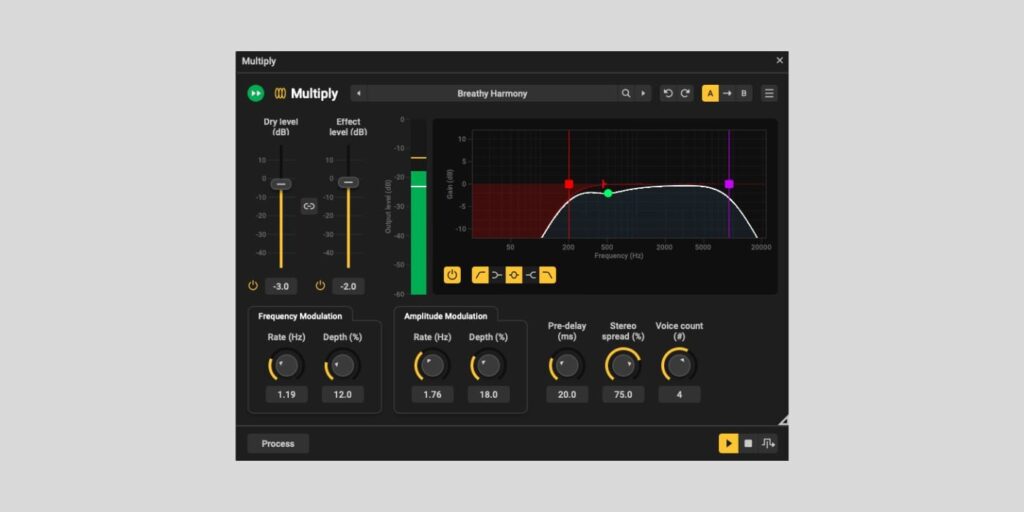Edit the Effect level value -2.0
Viewport: 1024px width, 512px height.
[348, 286]
